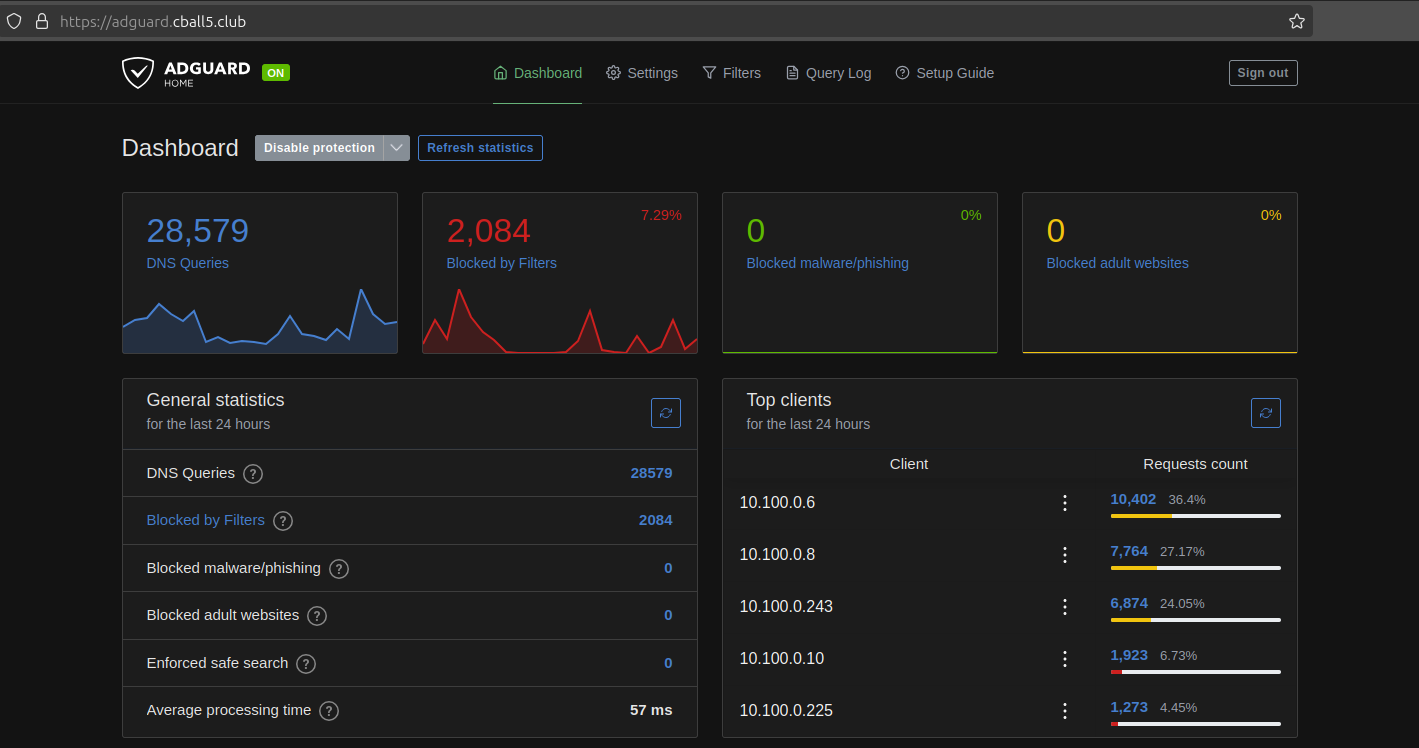Click the browser address bar URL
Image resolution: width=1419 pixels, height=748 pixels.
coord(153,21)
